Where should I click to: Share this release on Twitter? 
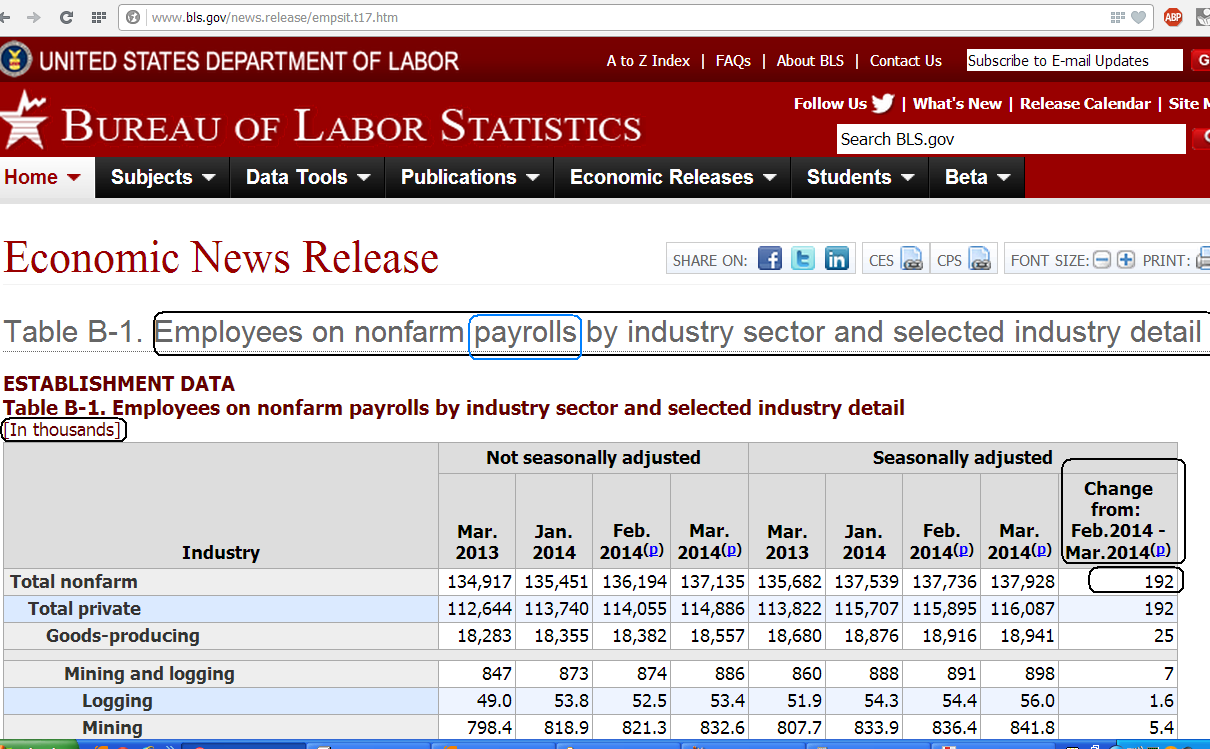803,259
